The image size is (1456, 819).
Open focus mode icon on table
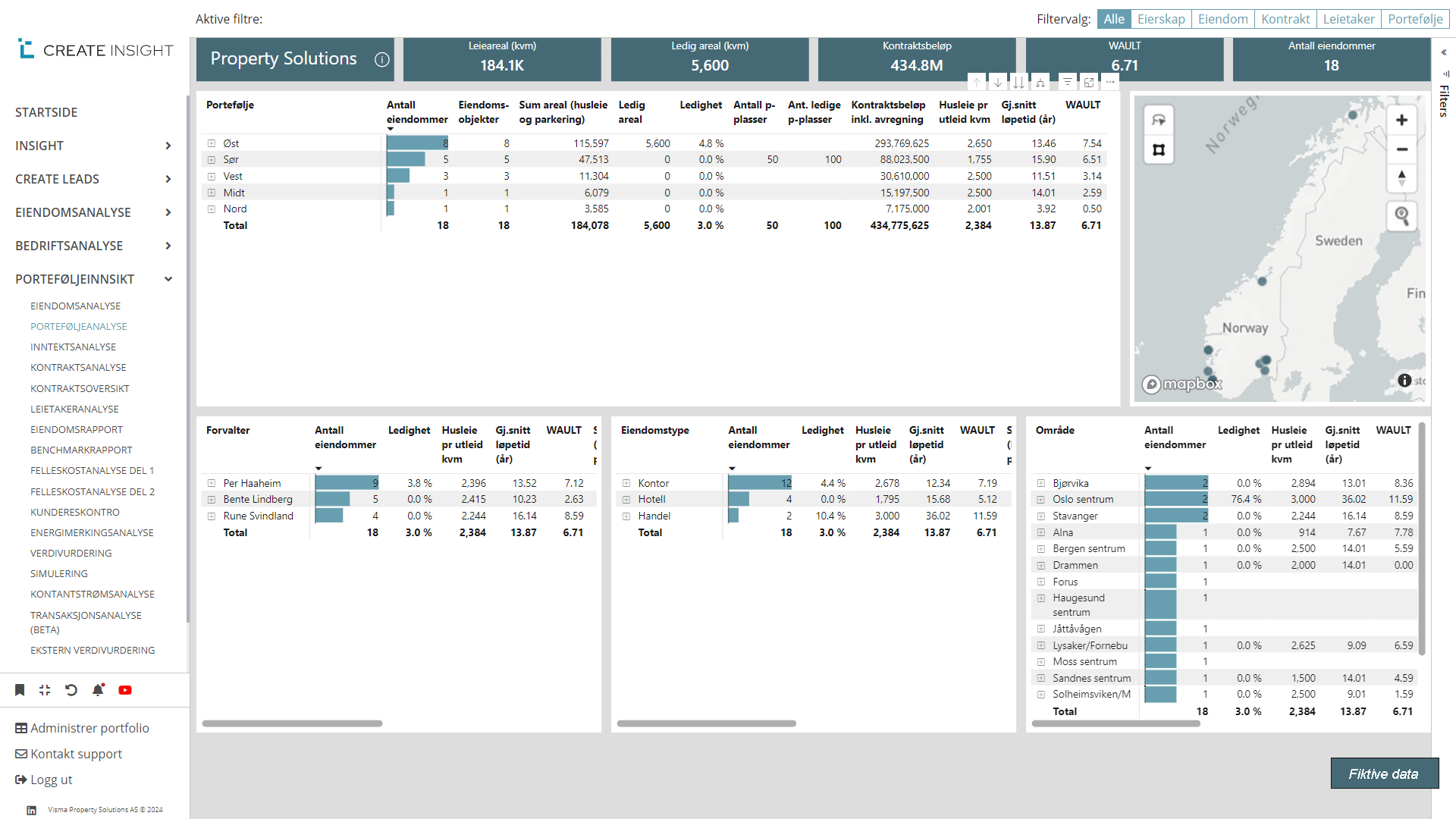coord(1089,82)
